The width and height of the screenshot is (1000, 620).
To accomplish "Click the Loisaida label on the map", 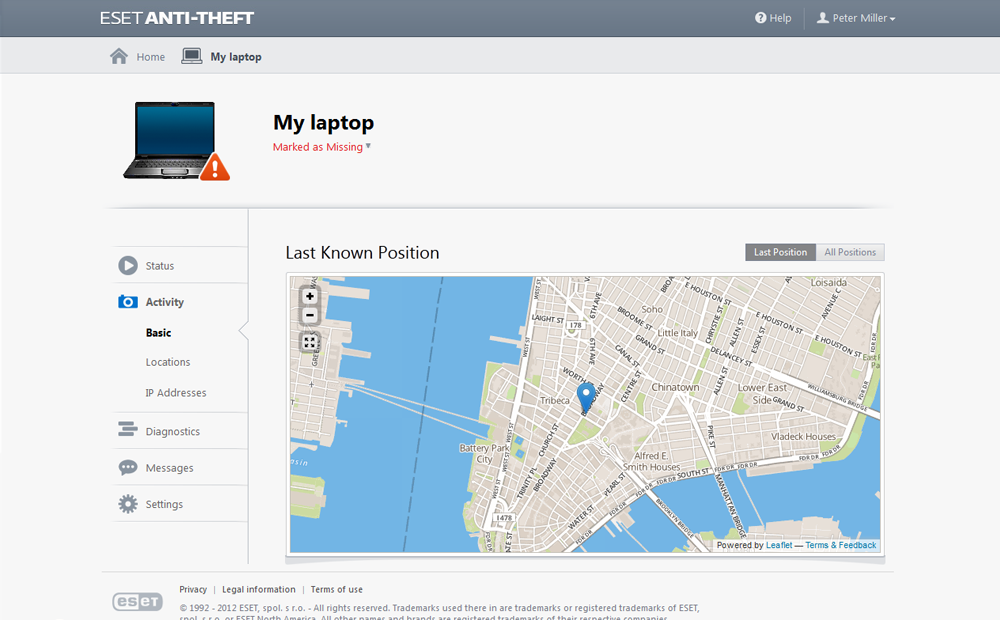I will click(828, 283).
